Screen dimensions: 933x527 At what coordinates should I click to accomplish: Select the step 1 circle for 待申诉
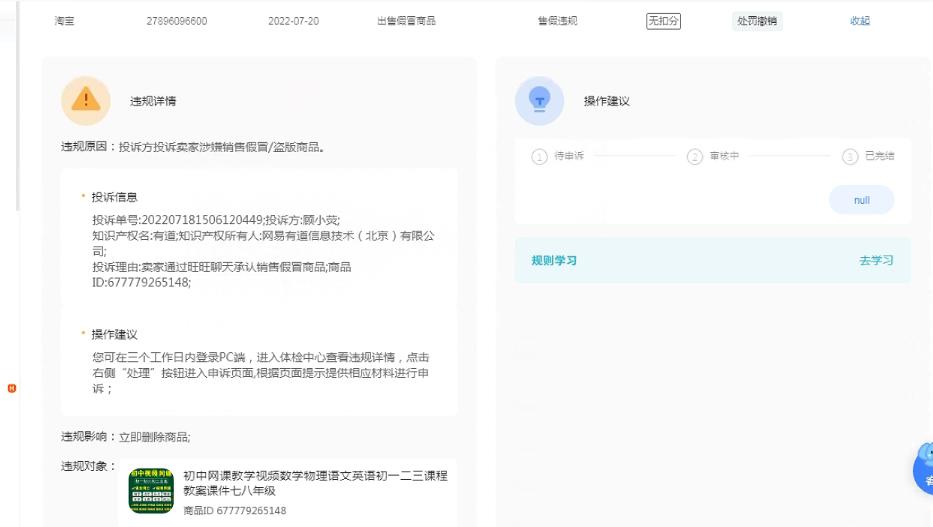coord(540,157)
